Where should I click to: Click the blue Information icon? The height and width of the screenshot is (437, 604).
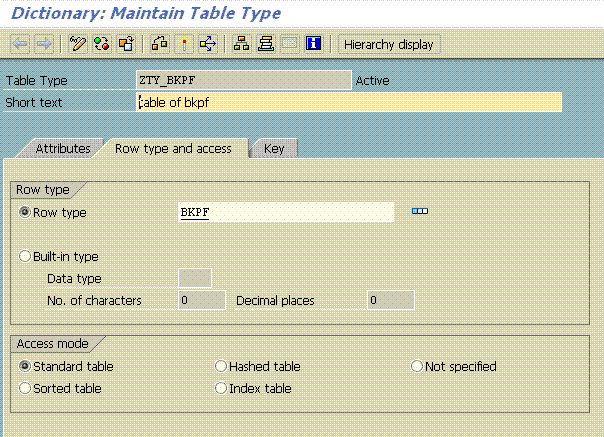314,44
